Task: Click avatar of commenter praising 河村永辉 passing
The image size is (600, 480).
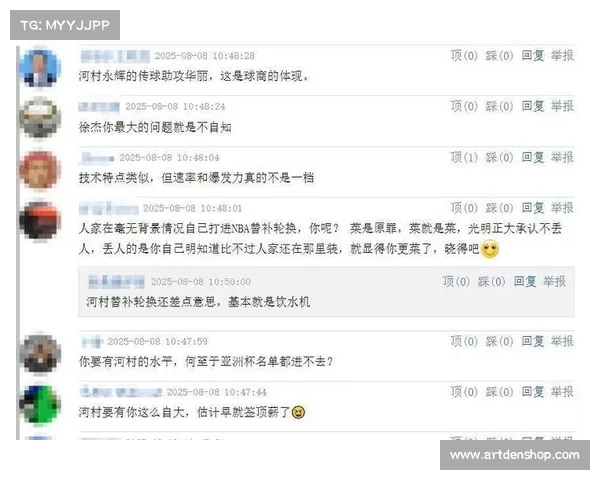Action: pyautogui.click(x=40, y=68)
